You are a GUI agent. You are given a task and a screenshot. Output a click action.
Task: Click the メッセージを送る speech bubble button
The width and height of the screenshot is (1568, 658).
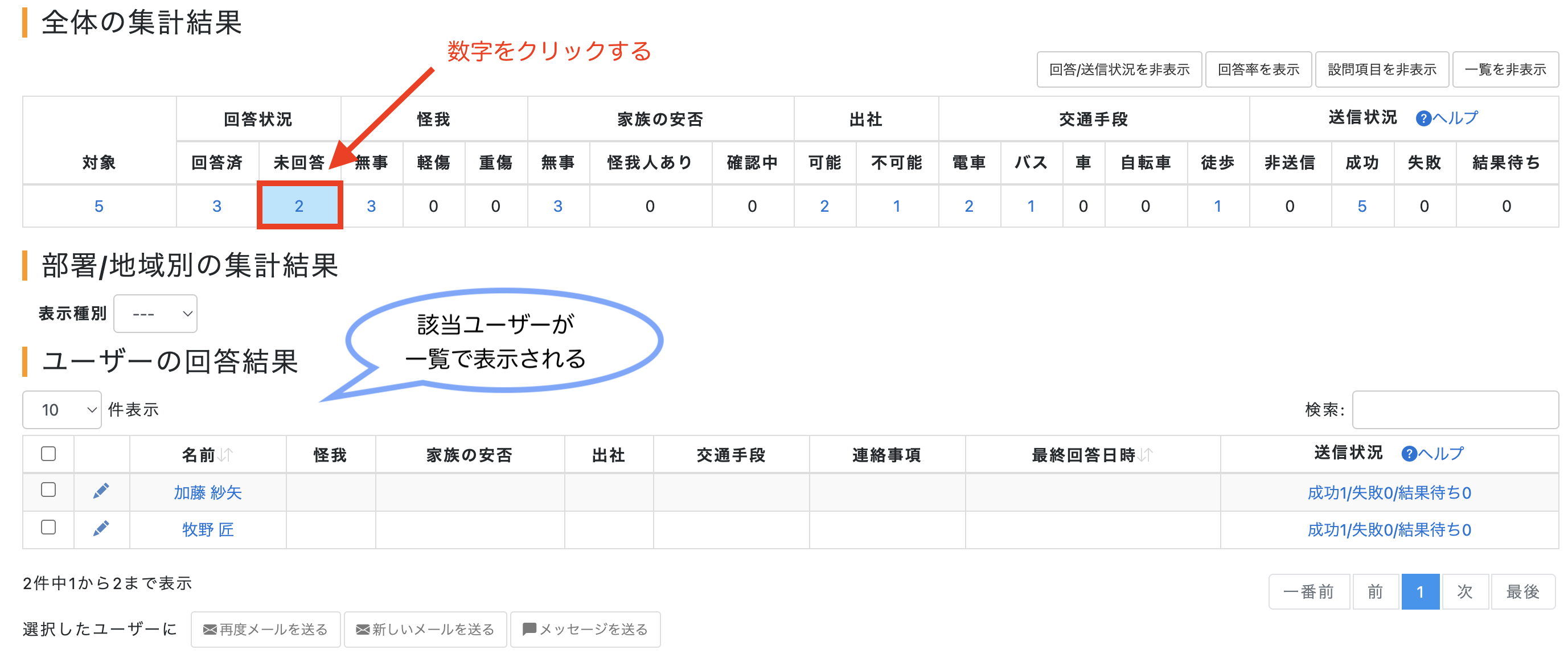coord(585,629)
